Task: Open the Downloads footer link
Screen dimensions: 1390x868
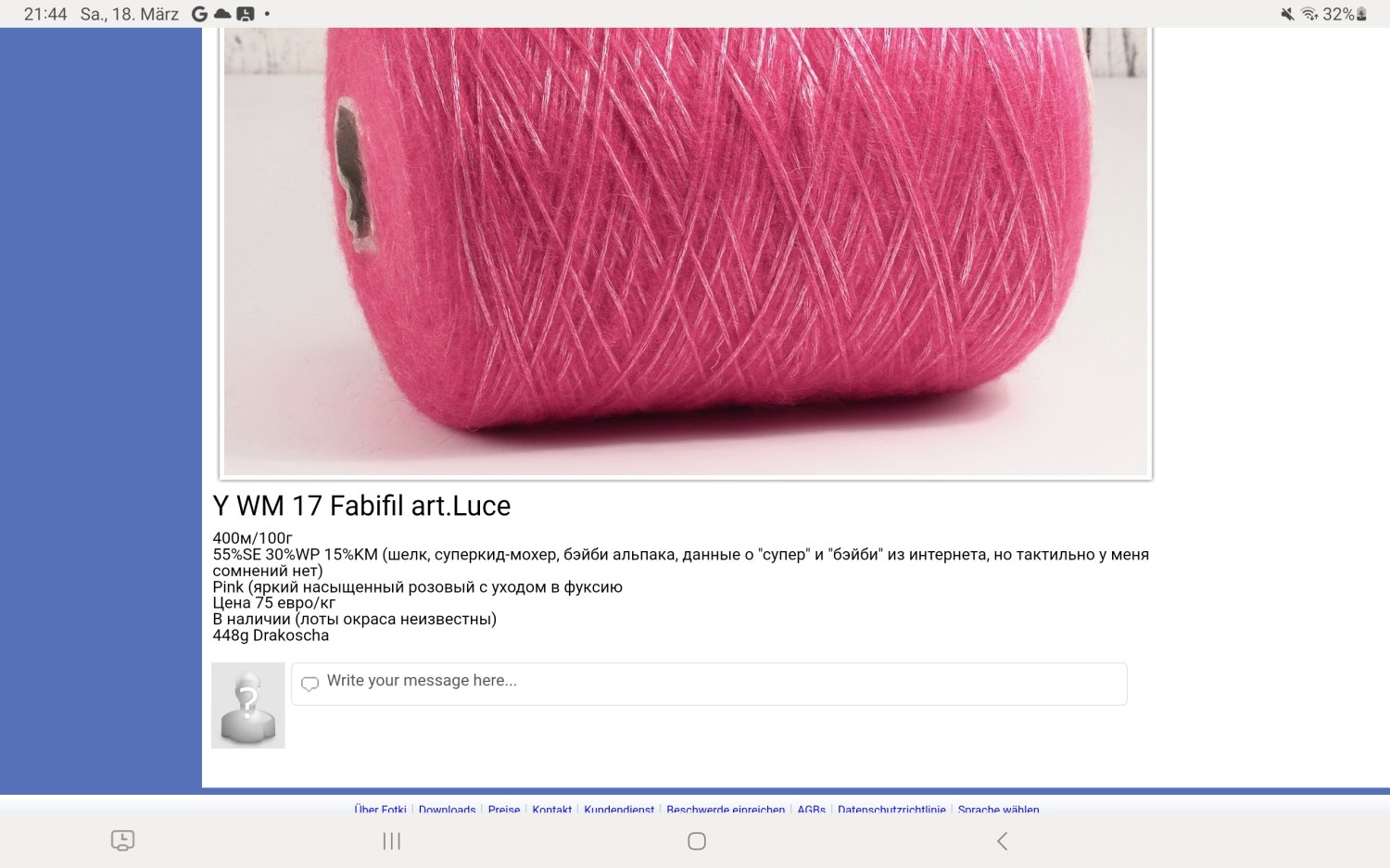Action: 447,810
